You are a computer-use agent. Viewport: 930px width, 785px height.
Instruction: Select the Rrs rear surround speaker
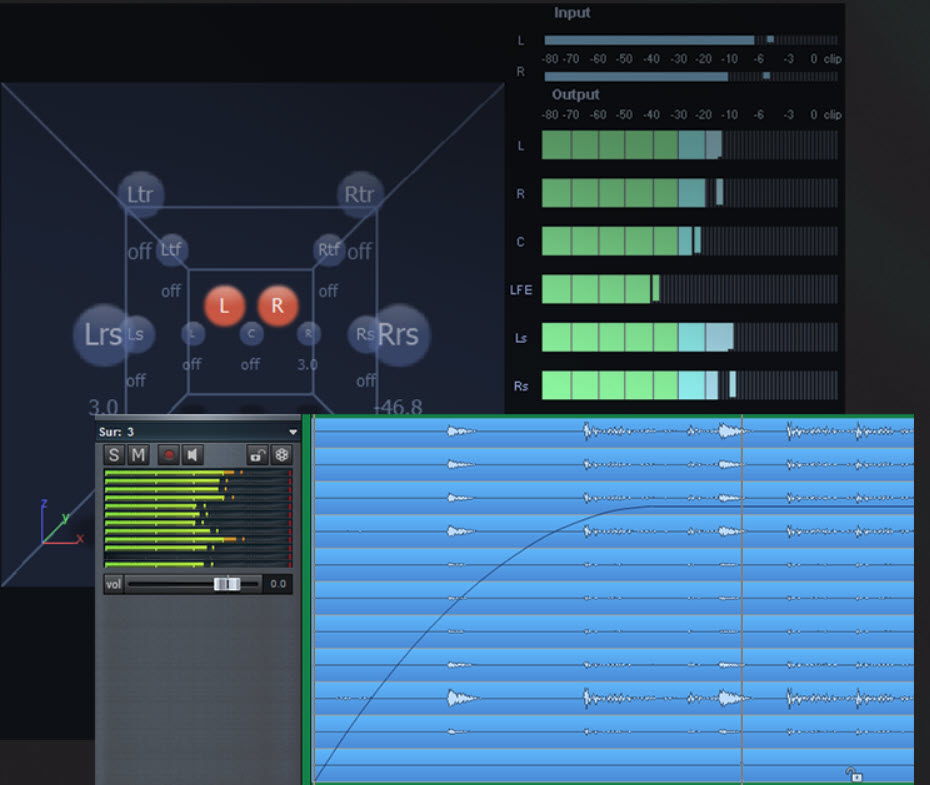(x=397, y=334)
